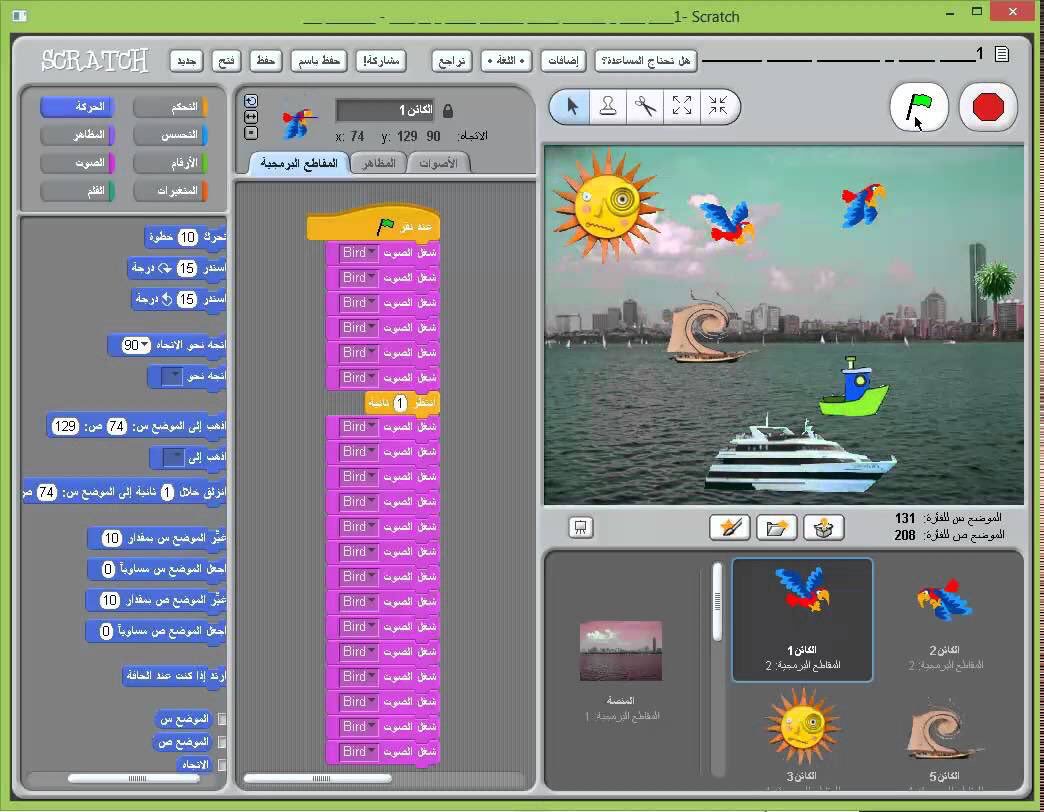Viewport: 1044px width, 812px height.
Task: Tick the الاتجاه checkbox
Action: click(x=222, y=765)
